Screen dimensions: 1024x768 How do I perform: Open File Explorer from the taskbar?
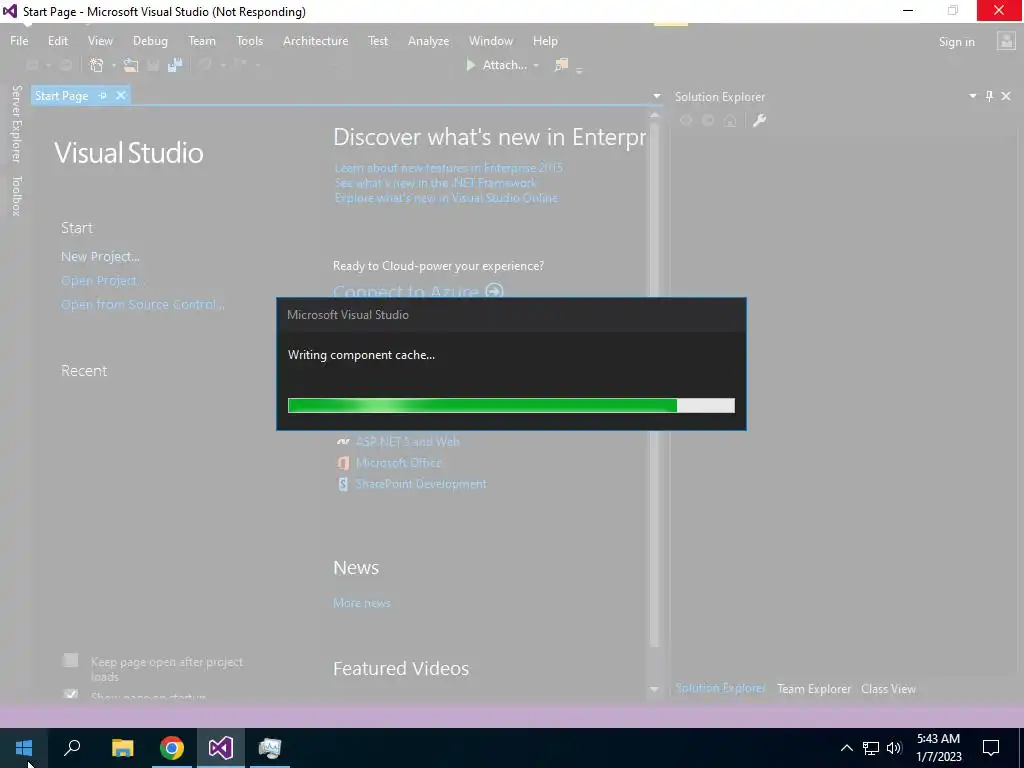click(122, 748)
